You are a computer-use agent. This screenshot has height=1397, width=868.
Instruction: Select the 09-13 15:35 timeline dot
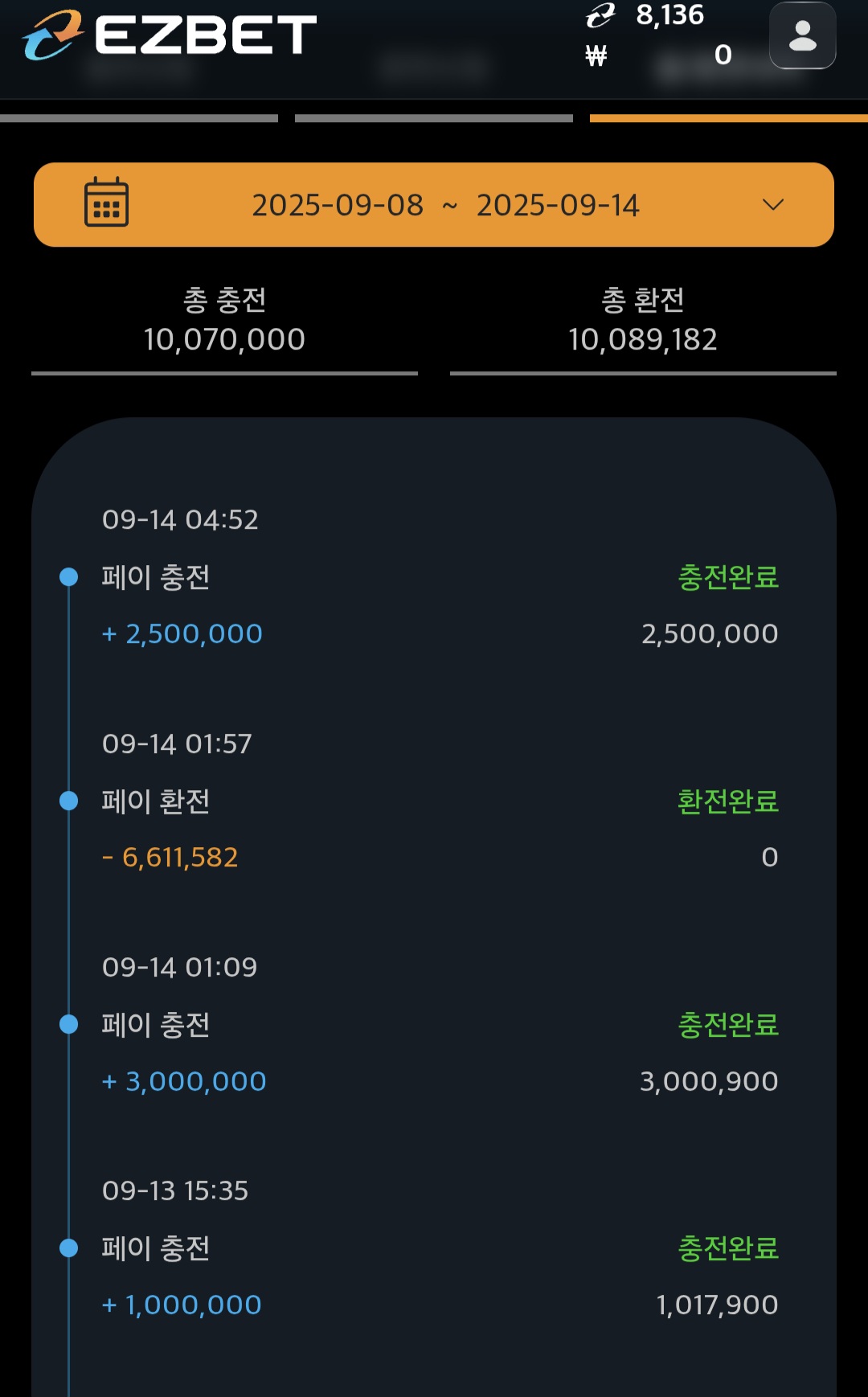[69, 1247]
